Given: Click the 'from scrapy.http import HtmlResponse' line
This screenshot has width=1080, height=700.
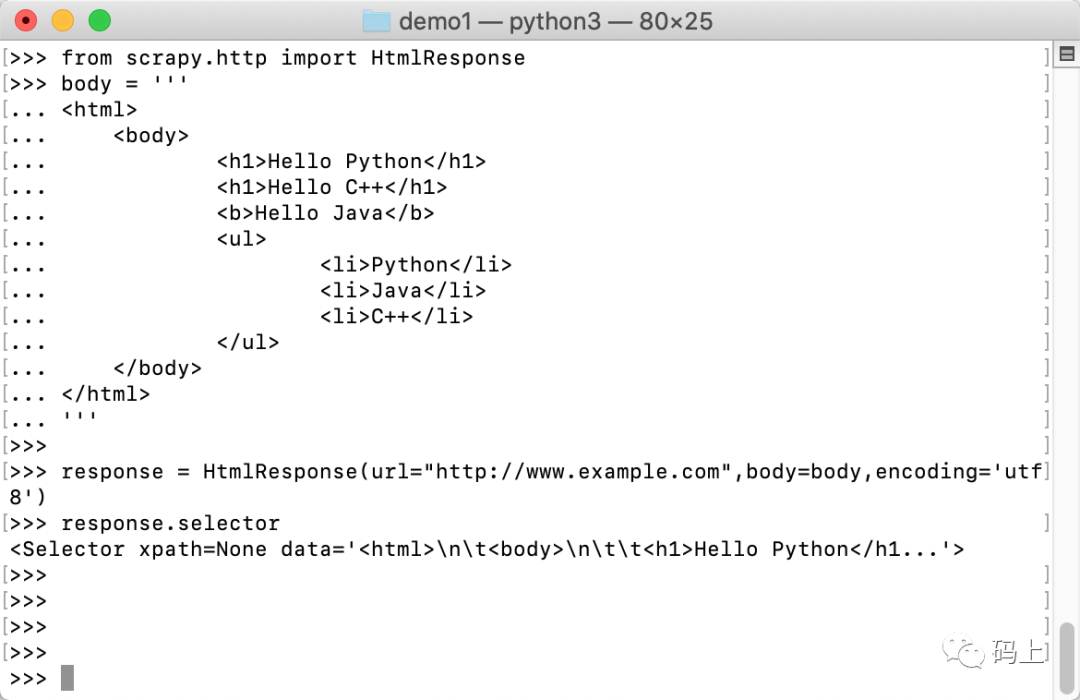Looking at the screenshot, I should 293,58.
